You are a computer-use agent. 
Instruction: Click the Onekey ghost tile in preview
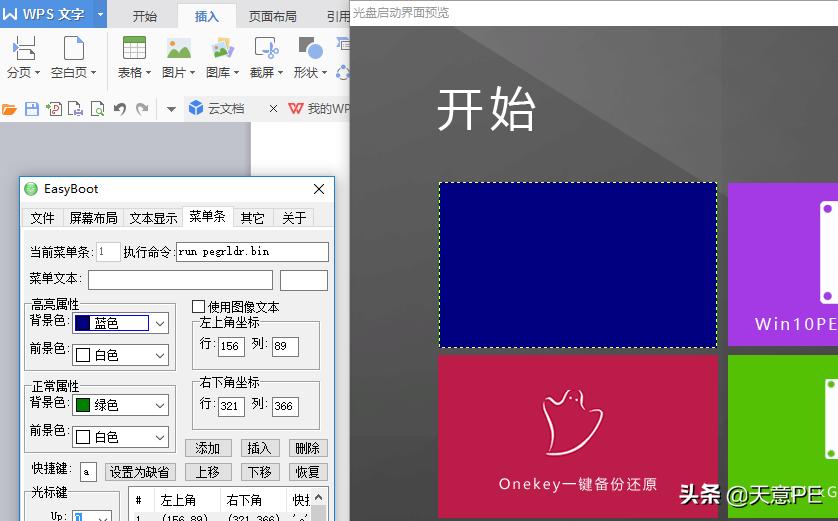coord(578,436)
